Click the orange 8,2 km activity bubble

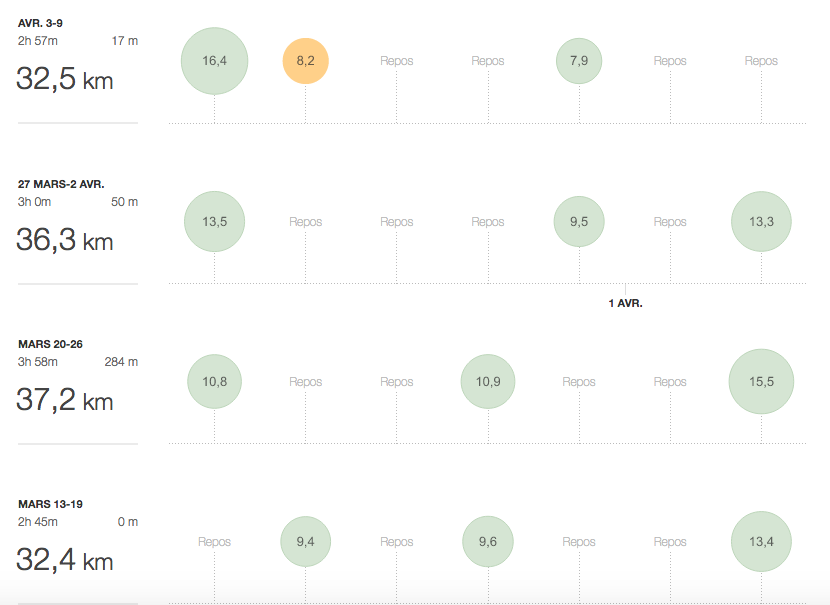[305, 61]
